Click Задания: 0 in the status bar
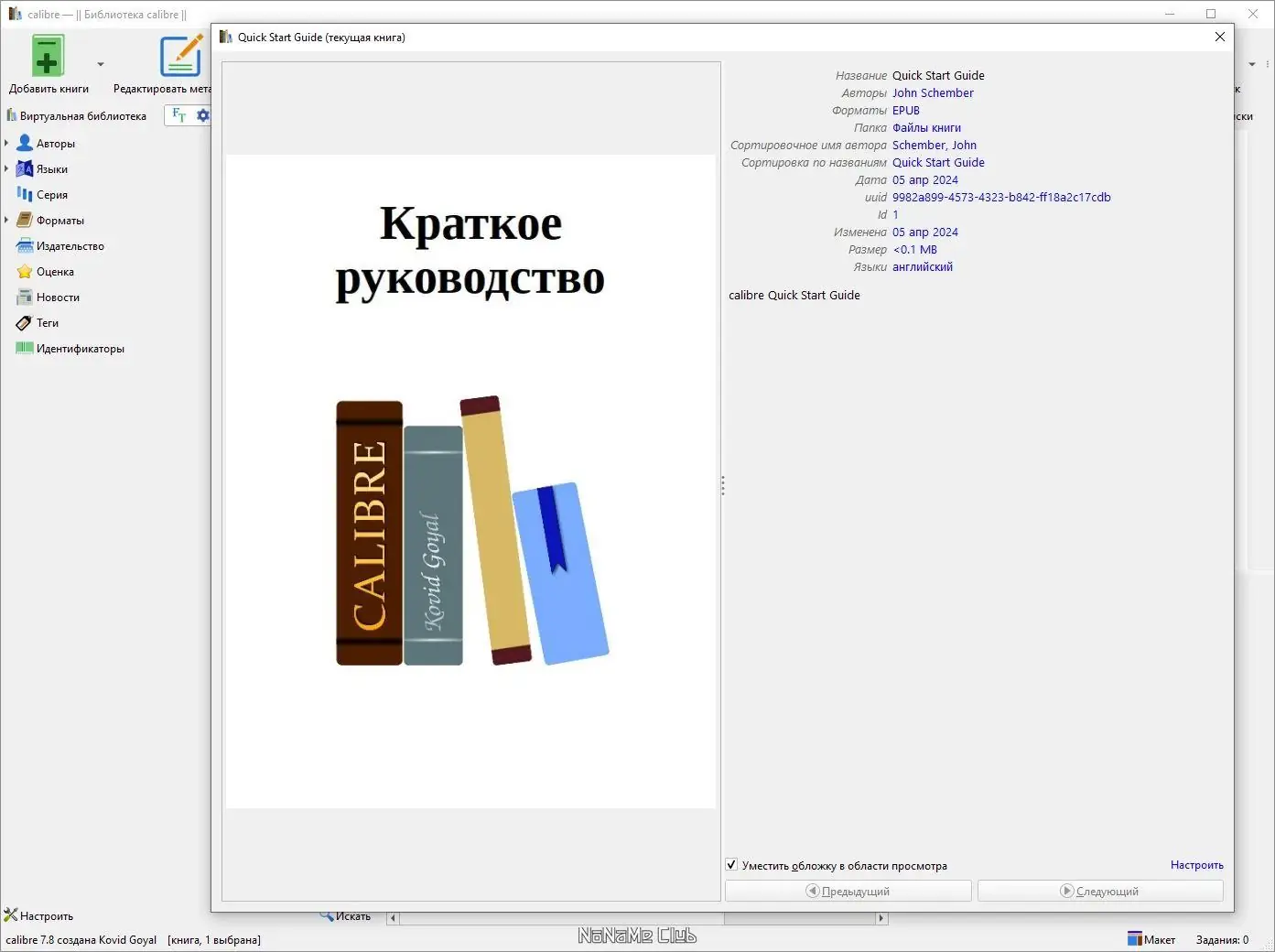The height and width of the screenshot is (952, 1275). 1222,940
